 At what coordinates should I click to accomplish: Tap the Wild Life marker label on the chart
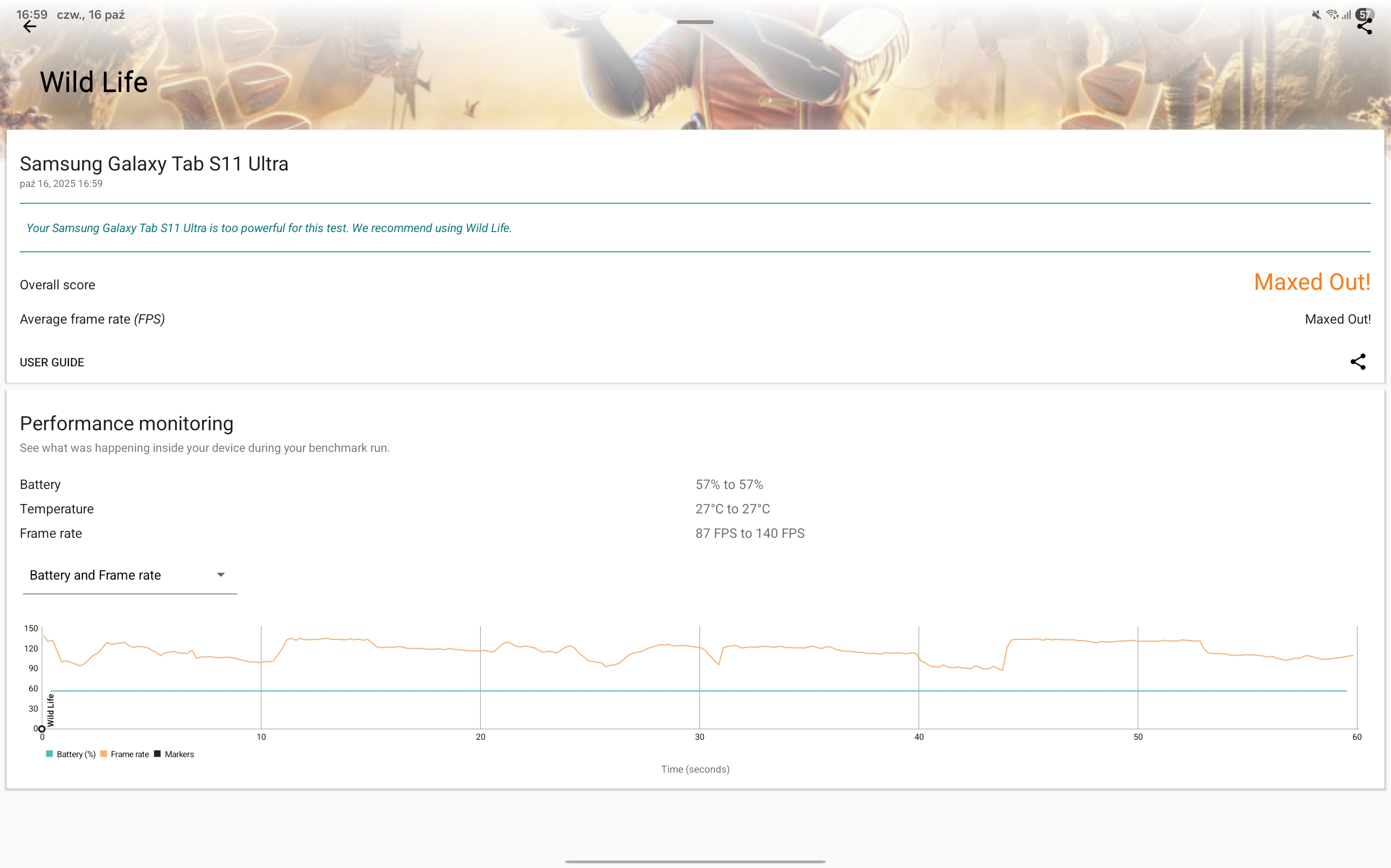(51, 710)
